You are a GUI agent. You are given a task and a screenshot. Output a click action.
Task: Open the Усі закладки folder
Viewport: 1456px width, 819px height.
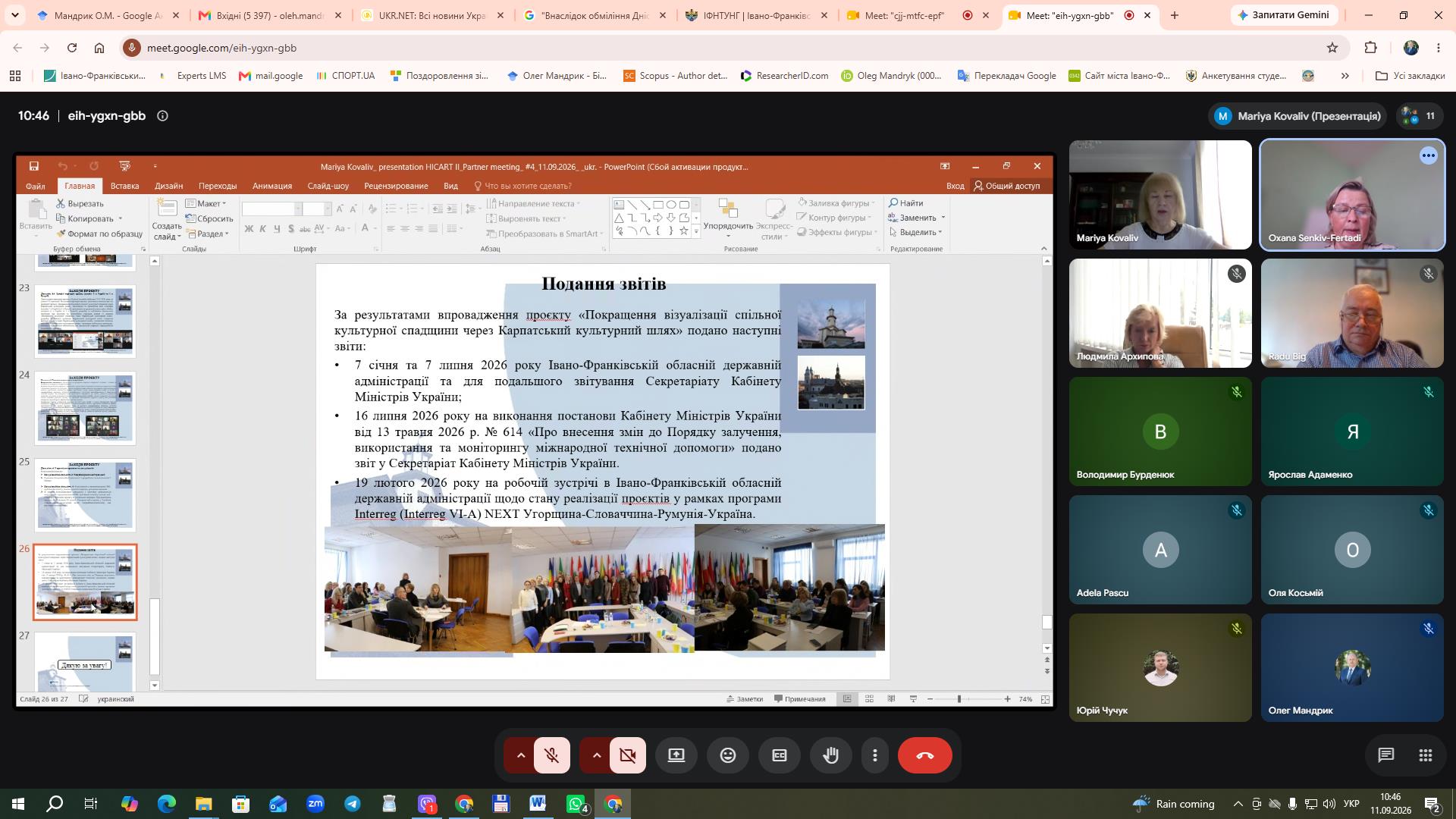[x=1410, y=76]
